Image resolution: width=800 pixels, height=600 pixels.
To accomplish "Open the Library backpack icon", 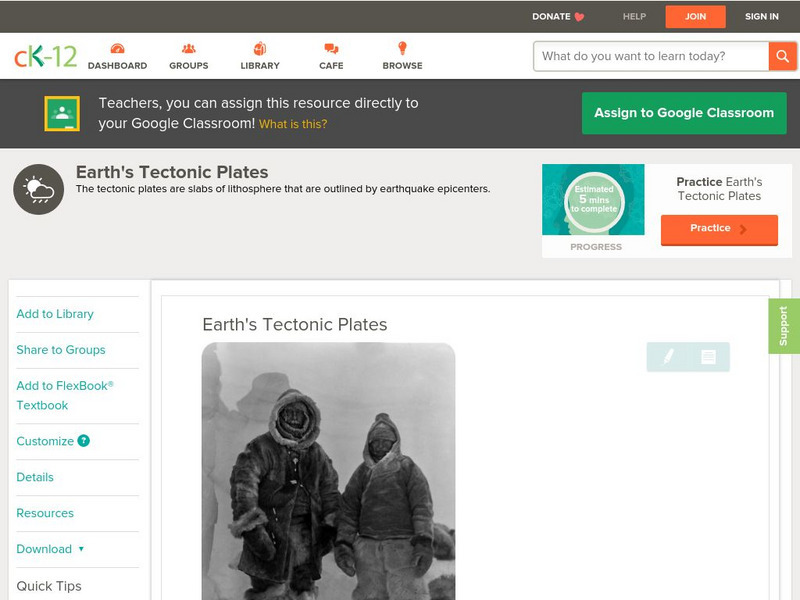I will tap(260, 48).
